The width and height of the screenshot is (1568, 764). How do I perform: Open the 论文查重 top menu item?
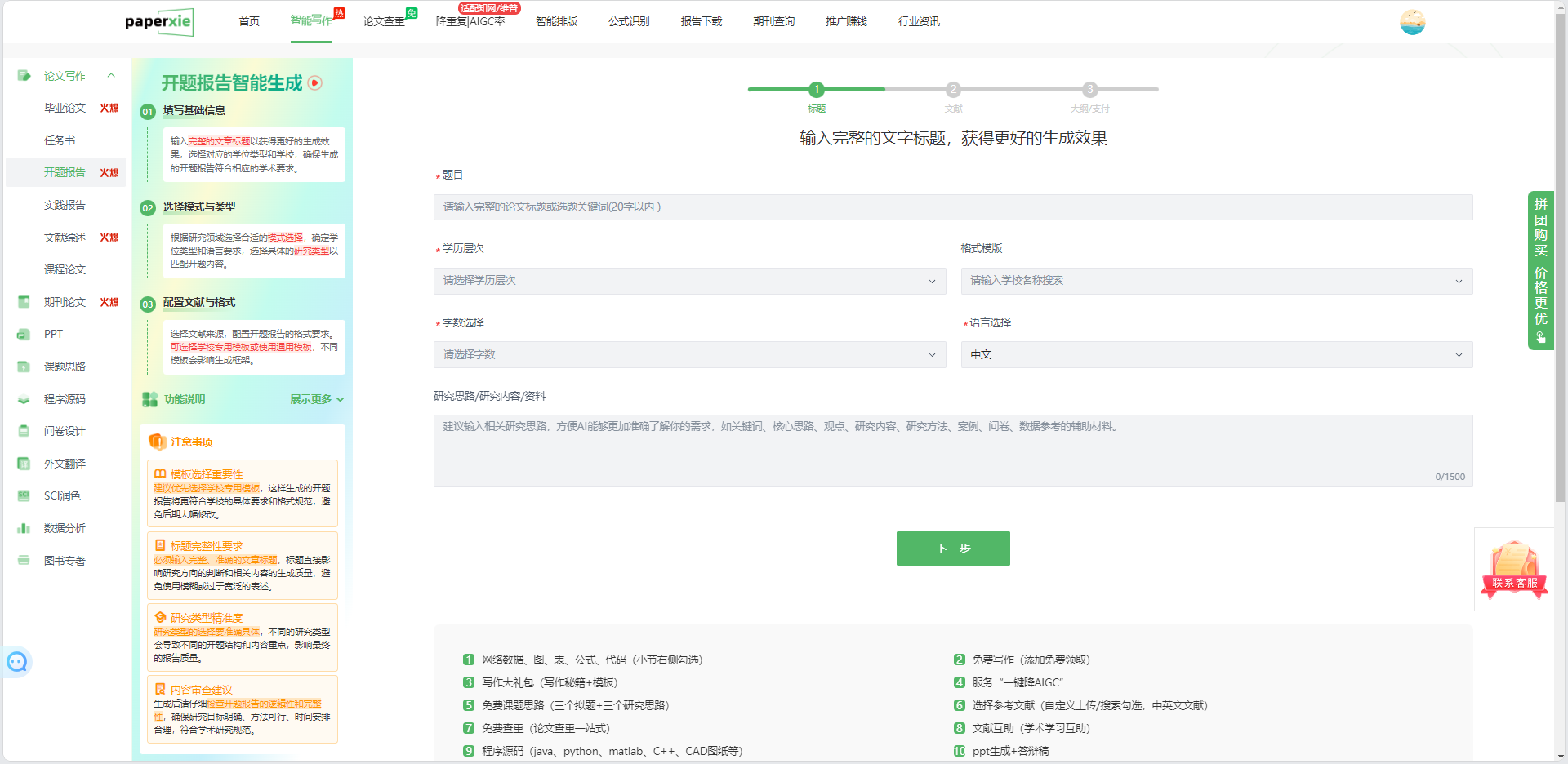[384, 22]
